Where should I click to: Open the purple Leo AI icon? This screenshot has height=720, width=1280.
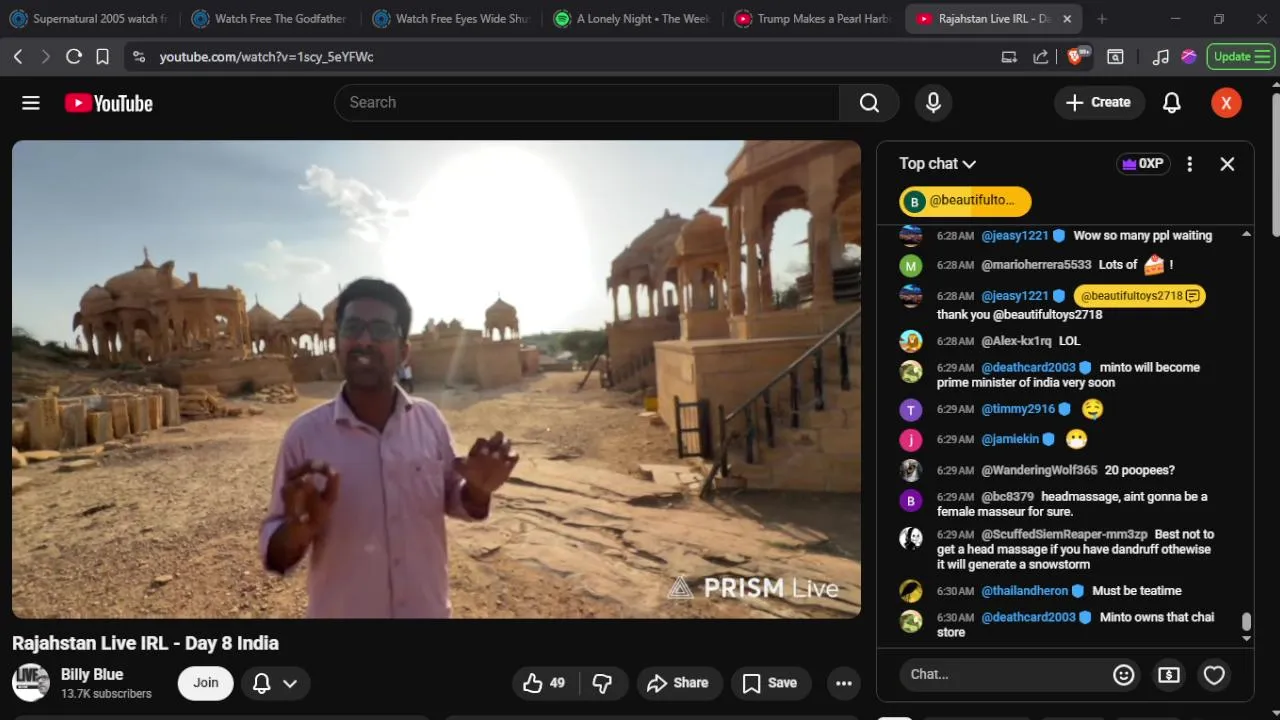tap(1188, 57)
